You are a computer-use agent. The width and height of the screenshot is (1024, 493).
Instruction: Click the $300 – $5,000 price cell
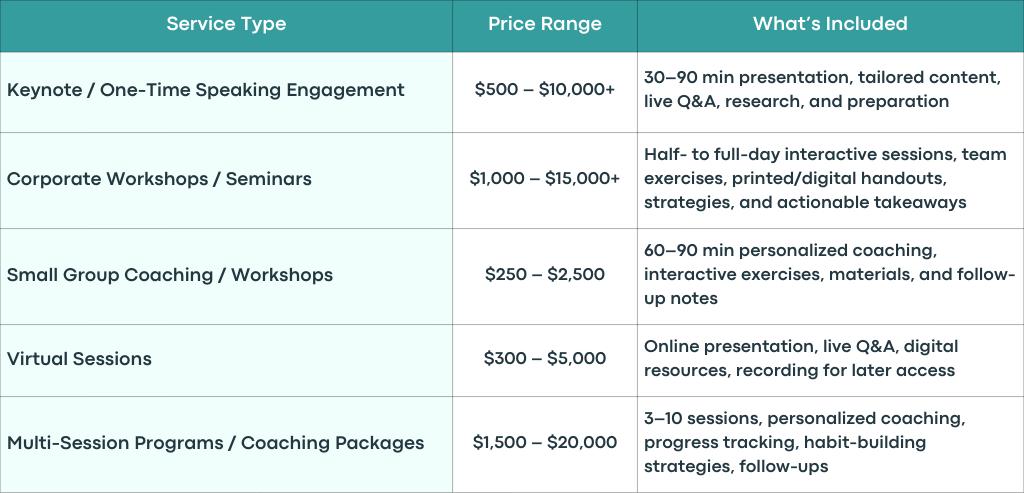pyautogui.click(x=545, y=359)
